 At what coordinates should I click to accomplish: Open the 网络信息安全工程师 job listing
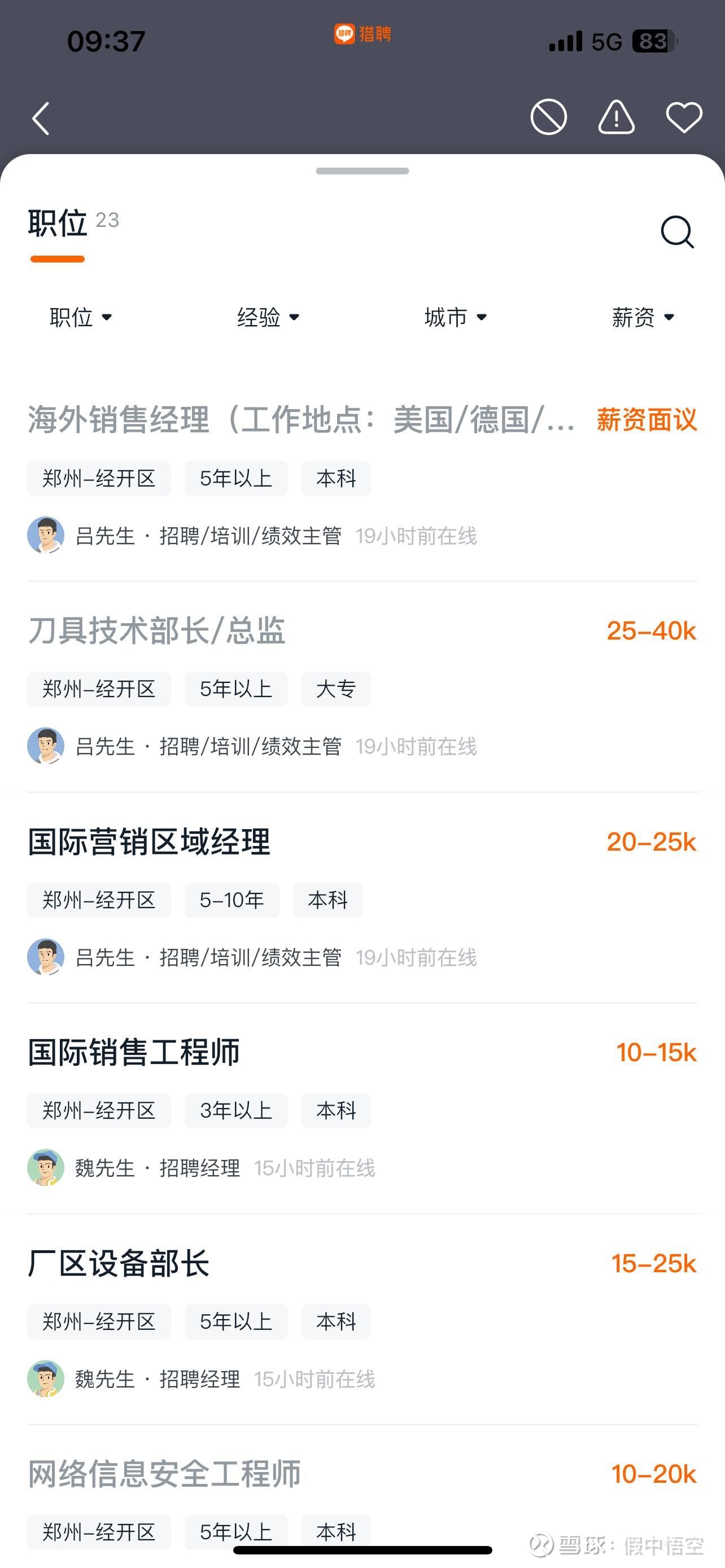point(164,1474)
